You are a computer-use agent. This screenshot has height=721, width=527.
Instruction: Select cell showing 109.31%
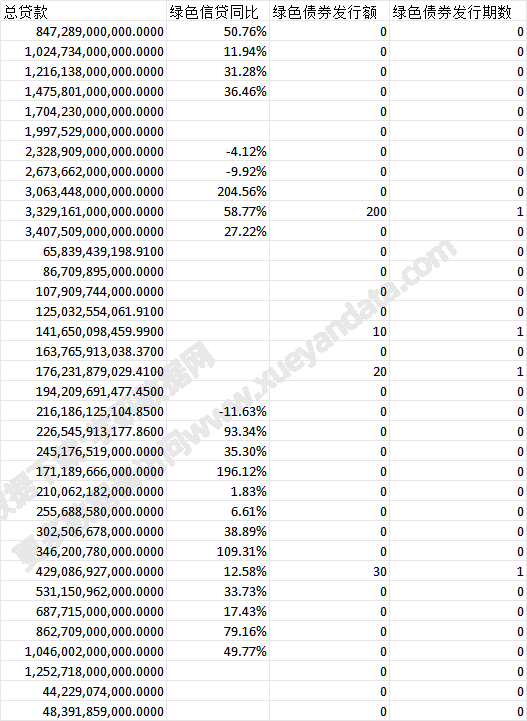(218, 552)
